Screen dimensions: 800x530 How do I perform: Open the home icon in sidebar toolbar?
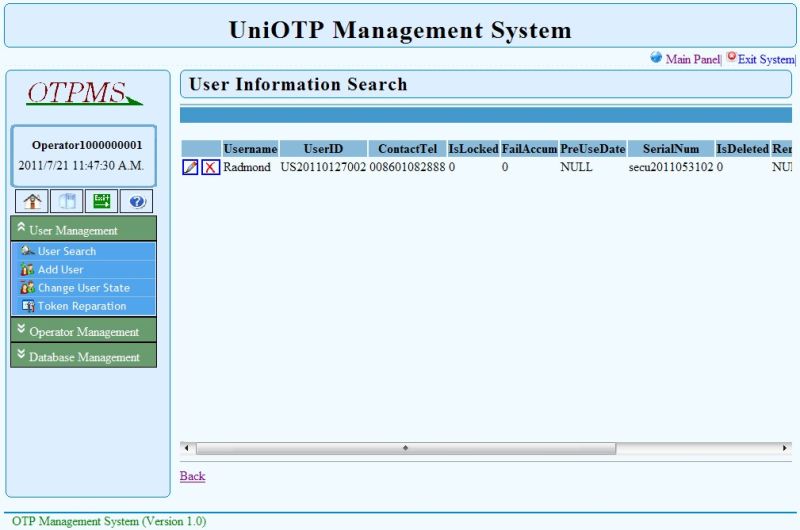tap(32, 201)
